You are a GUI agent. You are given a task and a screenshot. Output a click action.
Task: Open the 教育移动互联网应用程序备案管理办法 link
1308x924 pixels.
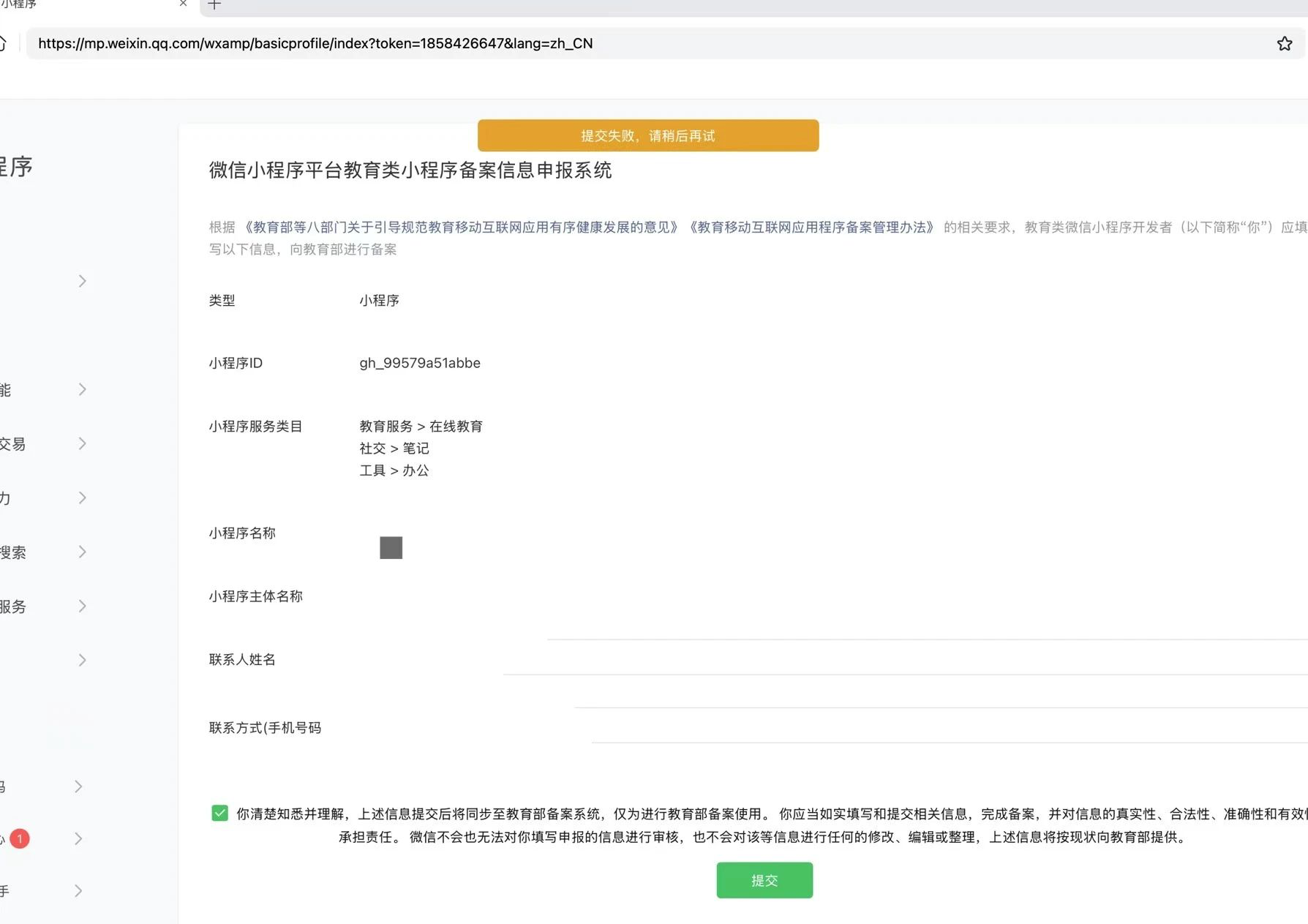811,228
